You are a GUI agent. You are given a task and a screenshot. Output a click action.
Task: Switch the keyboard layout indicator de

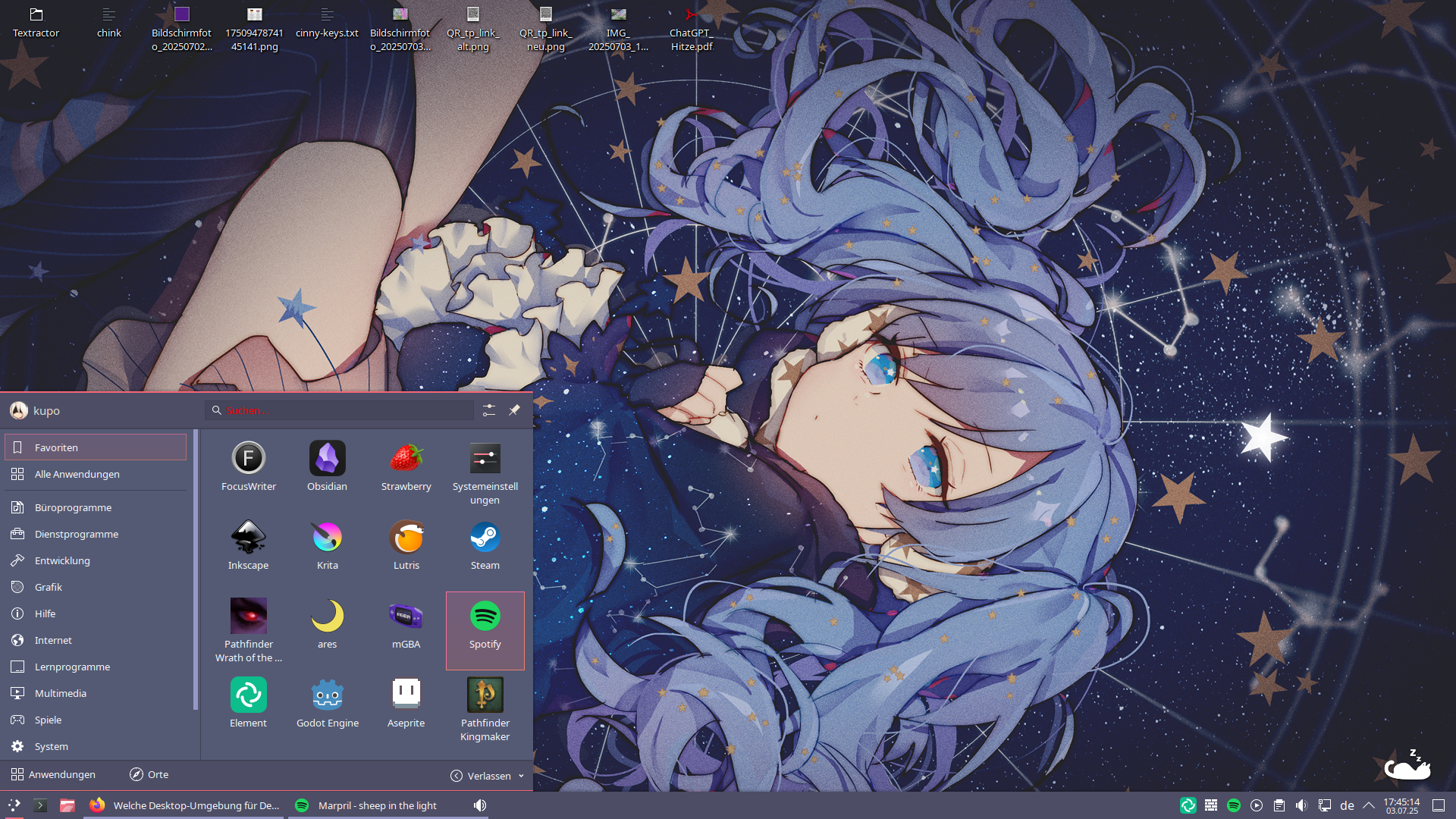tap(1347, 805)
